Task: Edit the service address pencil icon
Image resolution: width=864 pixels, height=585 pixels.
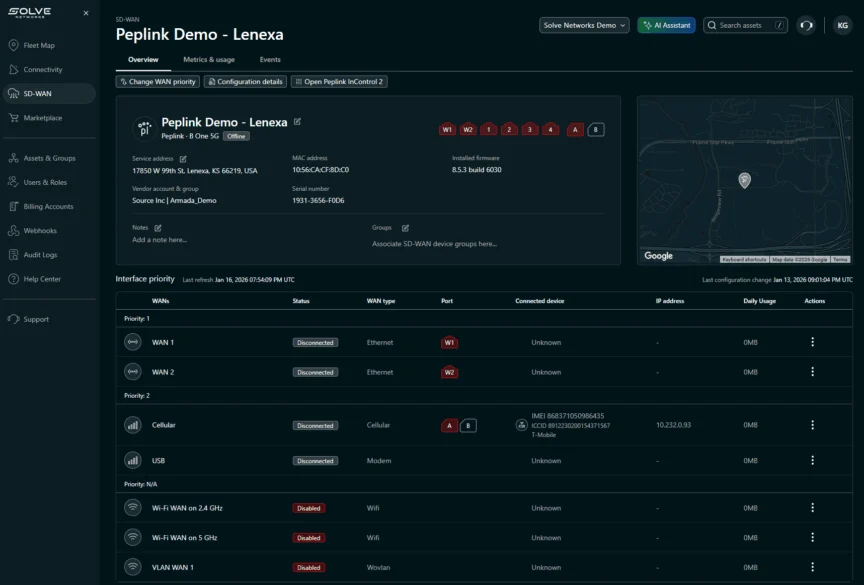Action: point(183,158)
